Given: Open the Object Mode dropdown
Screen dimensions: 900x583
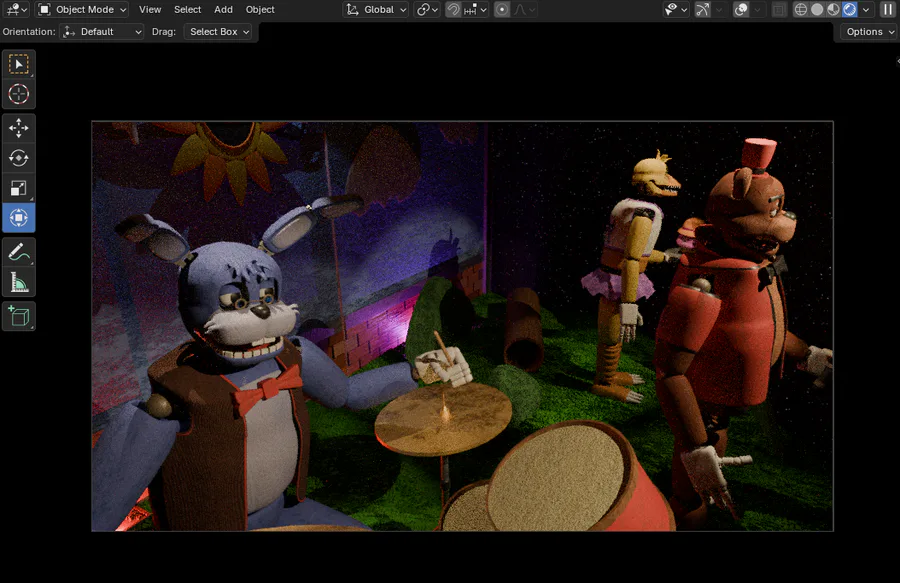Looking at the screenshot, I should pos(82,9).
